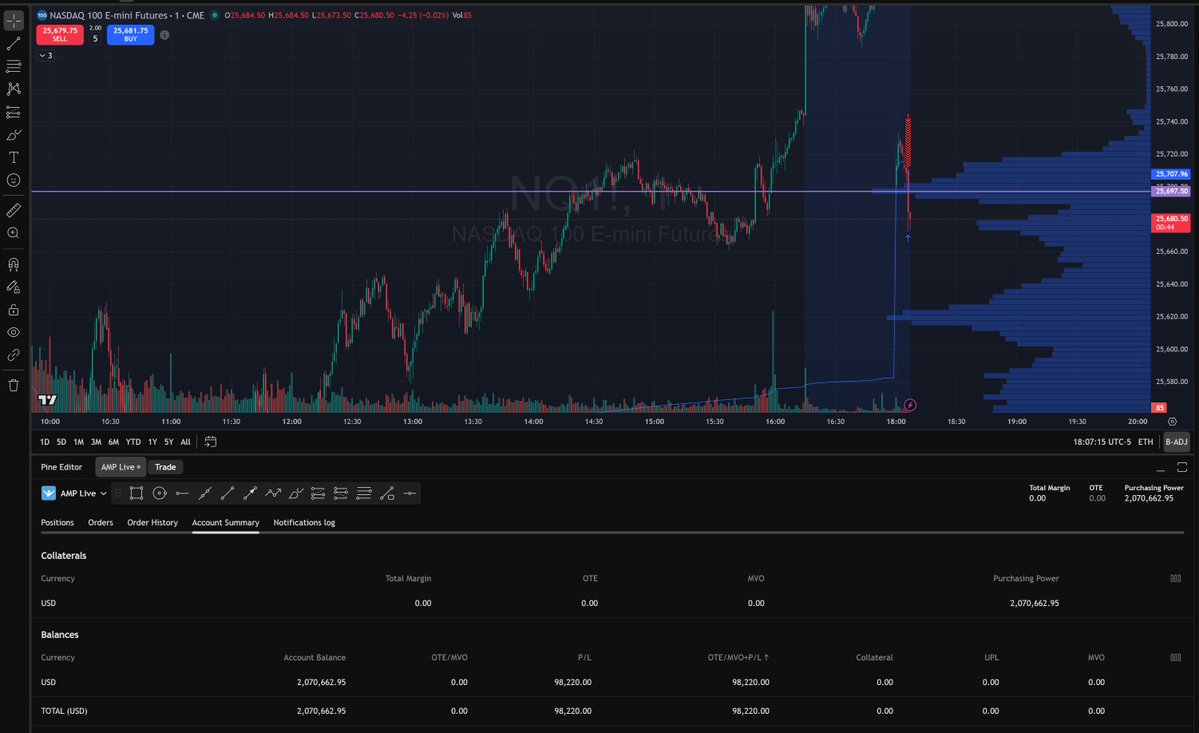Activate the zoom in tool
The height and width of the screenshot is (733, 1199).
(x=14, y=233)
